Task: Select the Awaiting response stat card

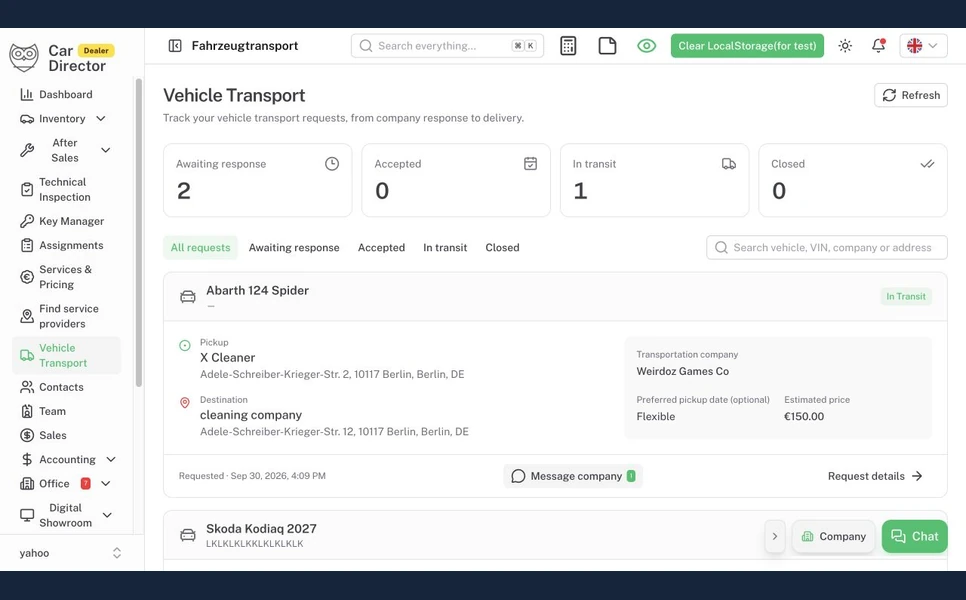Action: [258, 180]
